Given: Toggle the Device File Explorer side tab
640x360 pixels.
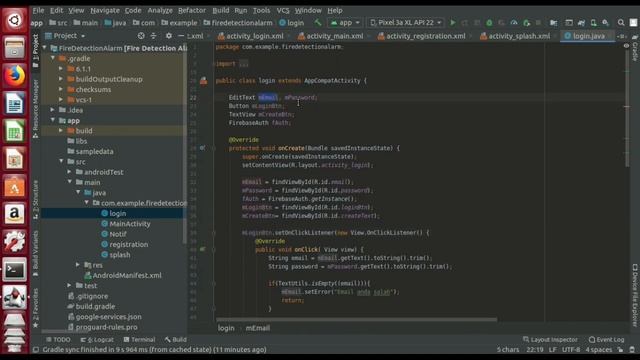Looking at the screenshot, I should pos(635,295).
